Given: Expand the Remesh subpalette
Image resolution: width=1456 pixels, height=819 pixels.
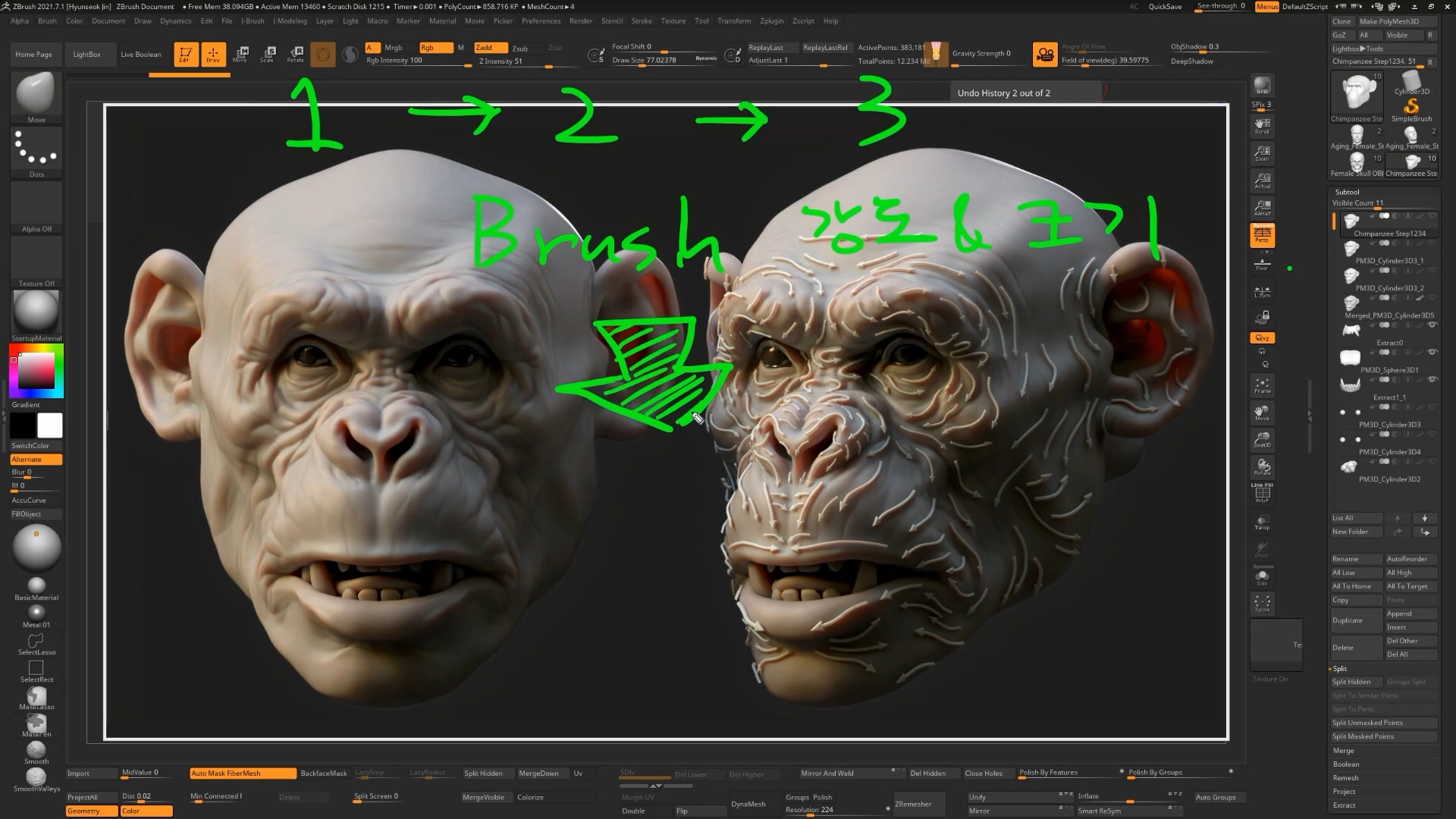Looking at the screenshot, I should point(1345,777).
